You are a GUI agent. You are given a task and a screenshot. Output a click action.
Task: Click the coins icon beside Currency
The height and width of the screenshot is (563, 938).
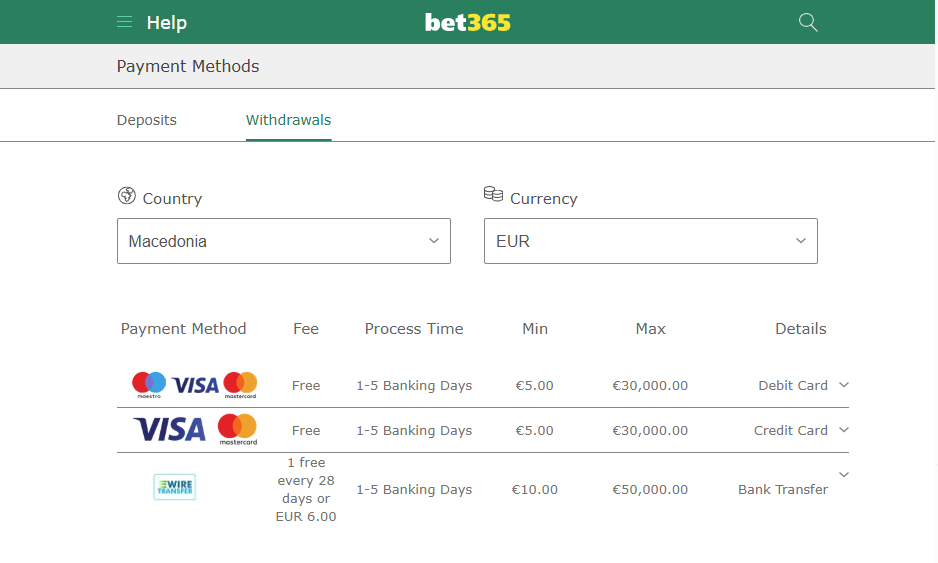[494, 194]
